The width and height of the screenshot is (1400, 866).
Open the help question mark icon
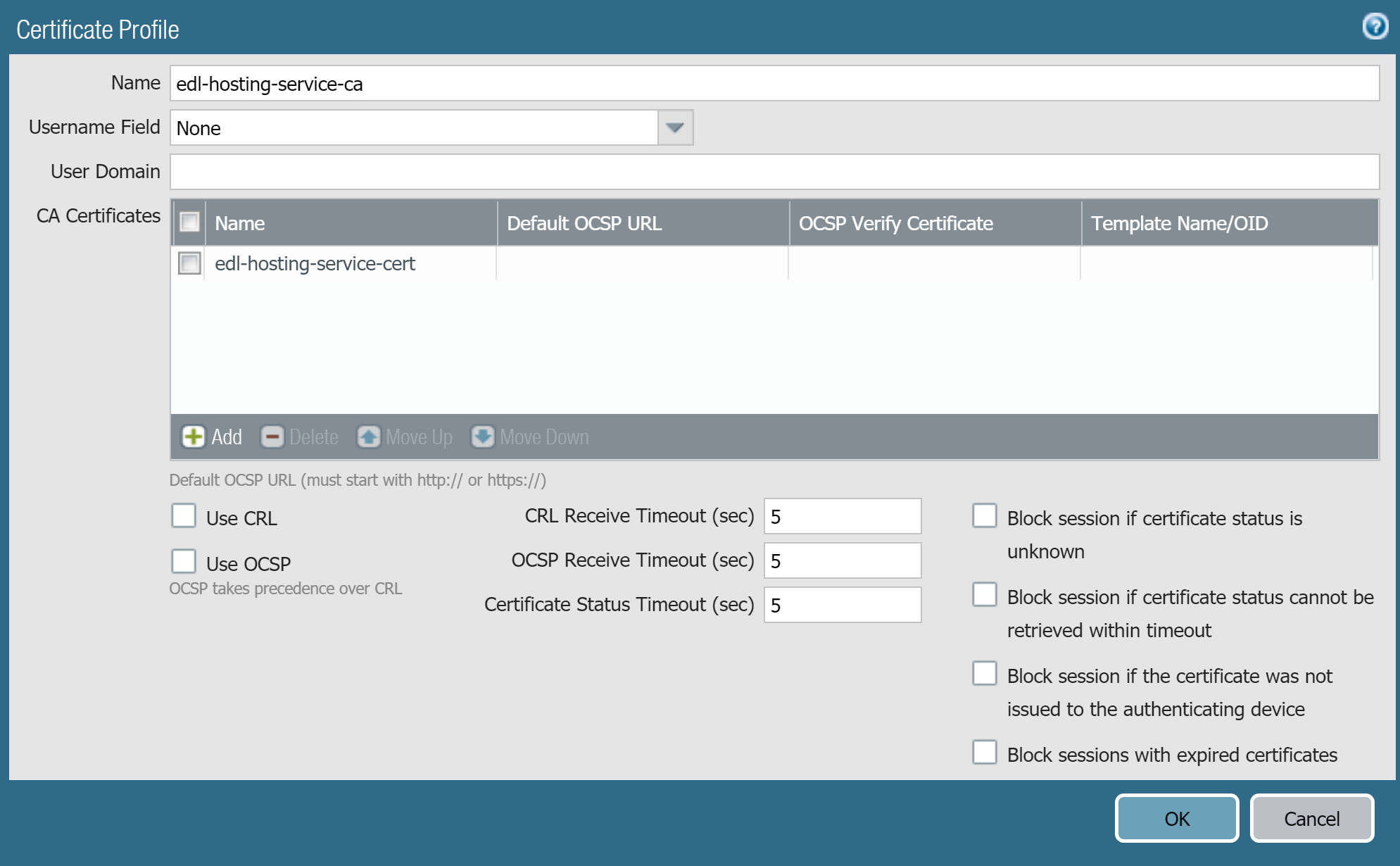pyautogui.click(x=1375, y=27)
